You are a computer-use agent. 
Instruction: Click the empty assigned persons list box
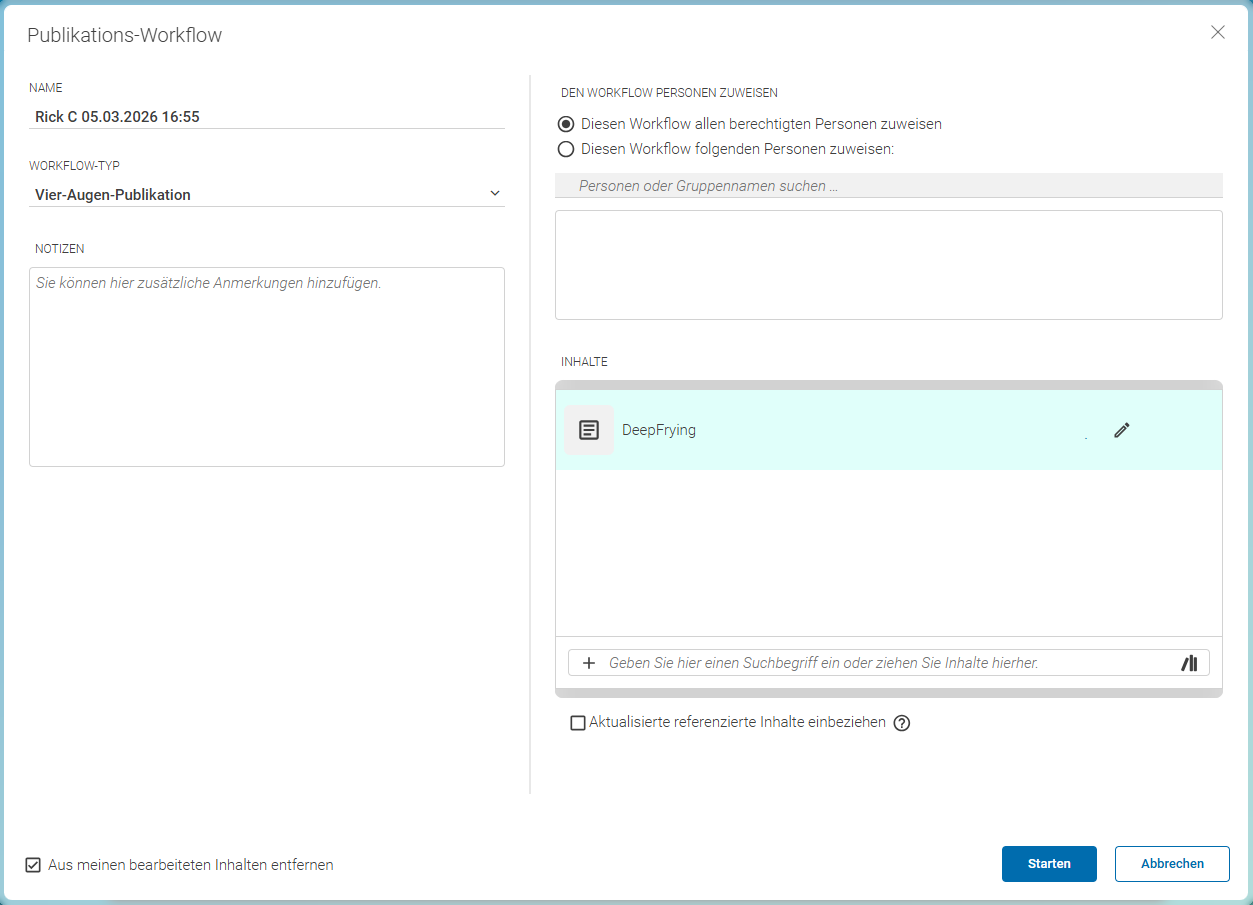point(889,265)
